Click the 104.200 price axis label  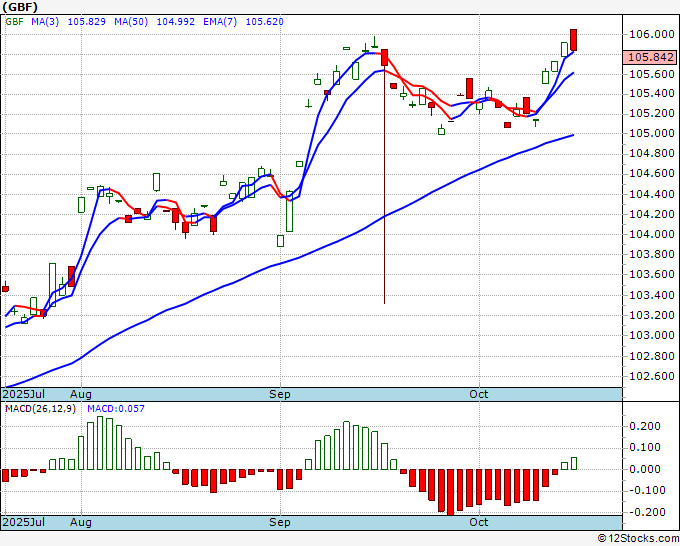[x=652, y=214]
